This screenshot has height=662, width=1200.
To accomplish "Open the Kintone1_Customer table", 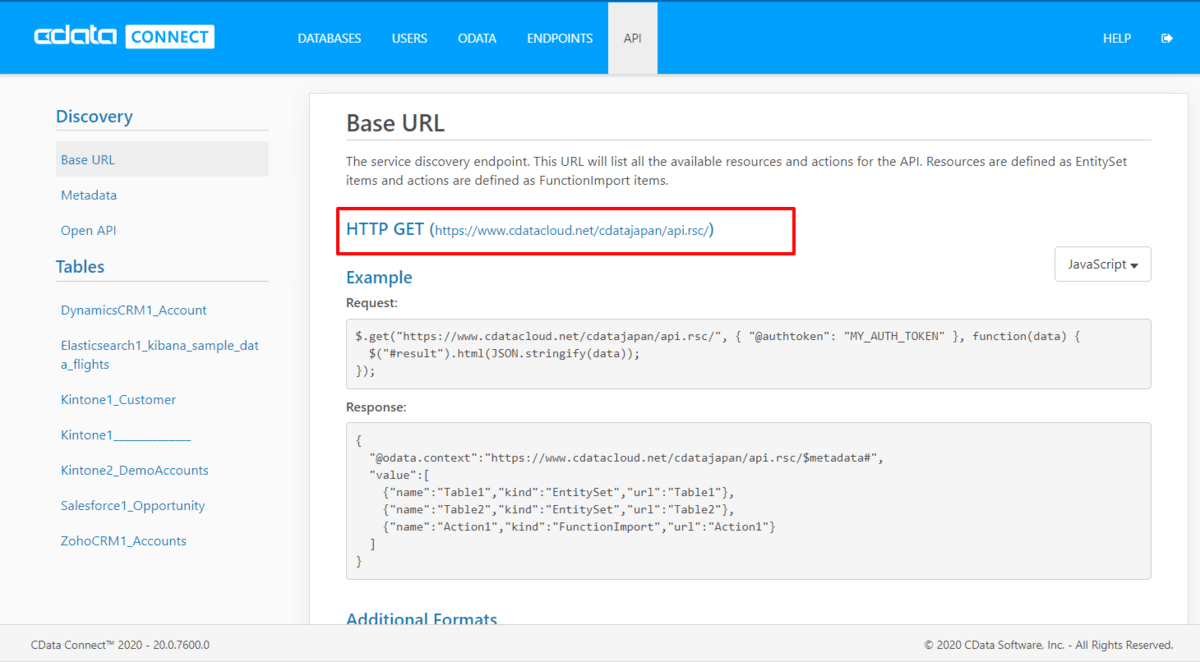I will [x=118, y=400].
